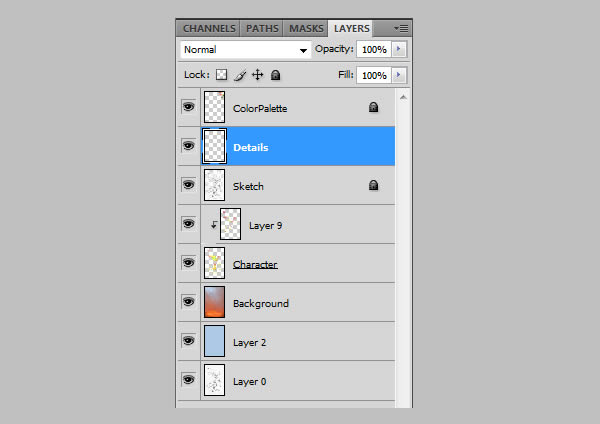Viewport: 600px width, 424px height.
Task: Open the Fill slider arrow
Action: pyautogui.click(x=399, y=75)
